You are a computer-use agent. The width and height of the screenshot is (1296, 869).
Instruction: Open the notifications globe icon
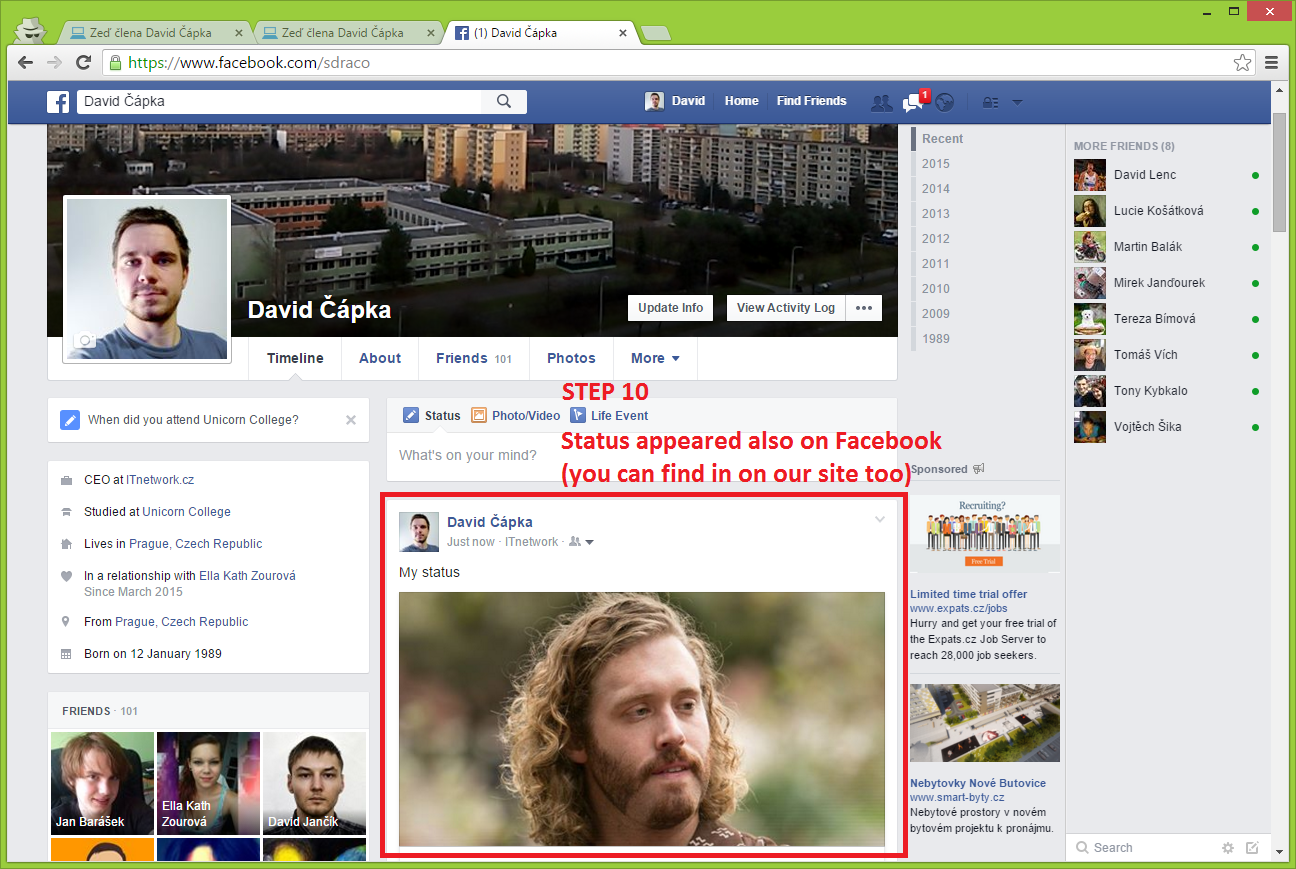(x=945, y=102)
